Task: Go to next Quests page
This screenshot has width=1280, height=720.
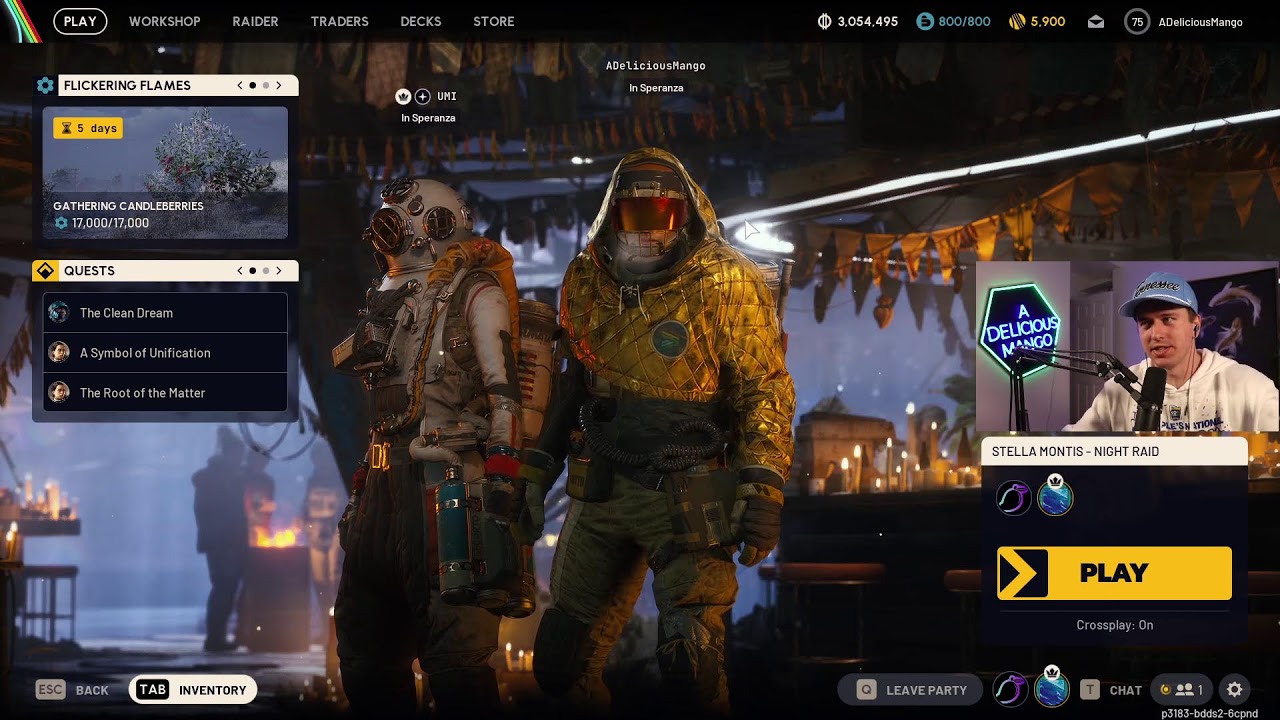Action: click(279, 271)
